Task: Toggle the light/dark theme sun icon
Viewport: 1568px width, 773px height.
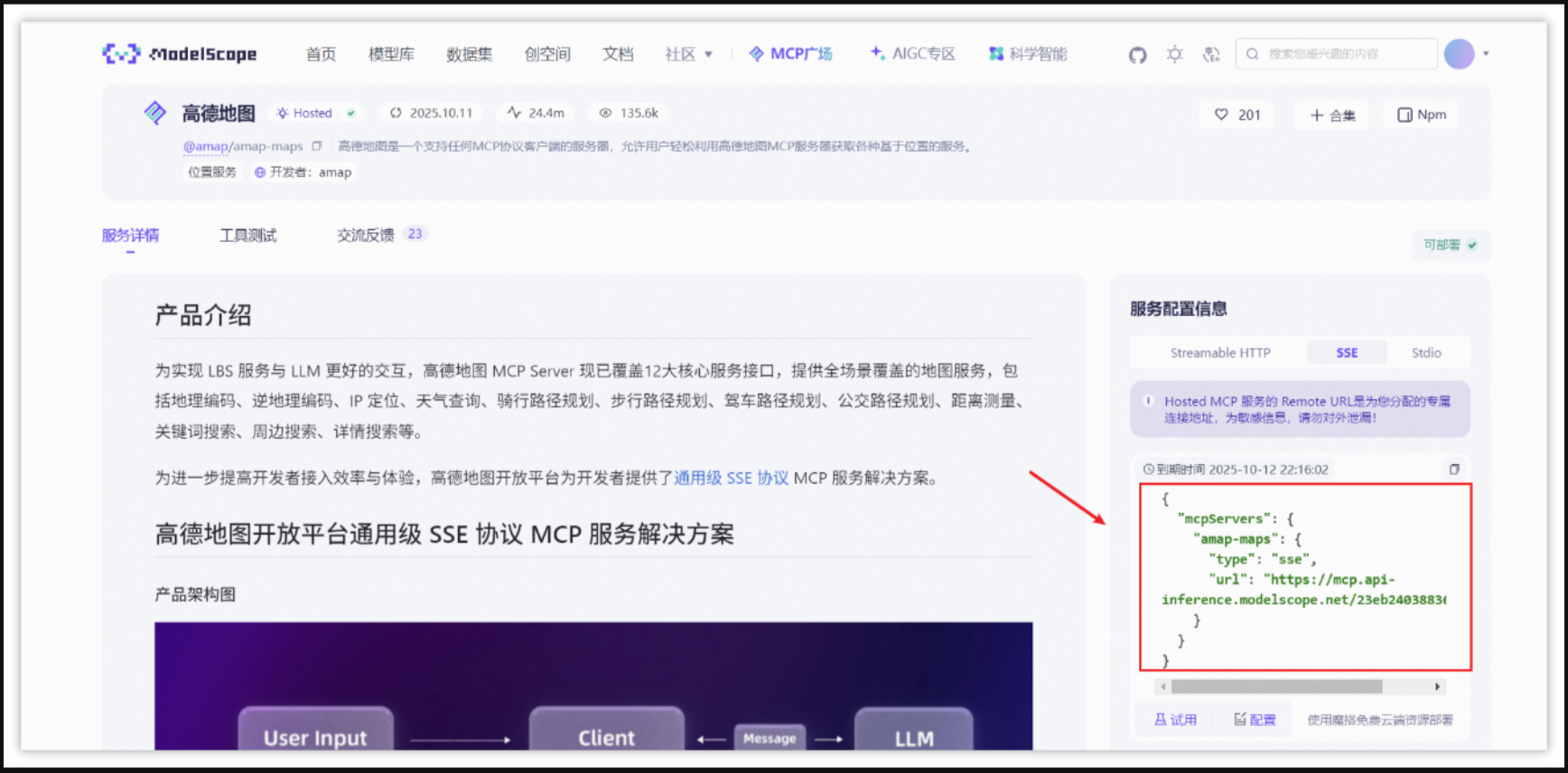Action: coord(1174,54)
